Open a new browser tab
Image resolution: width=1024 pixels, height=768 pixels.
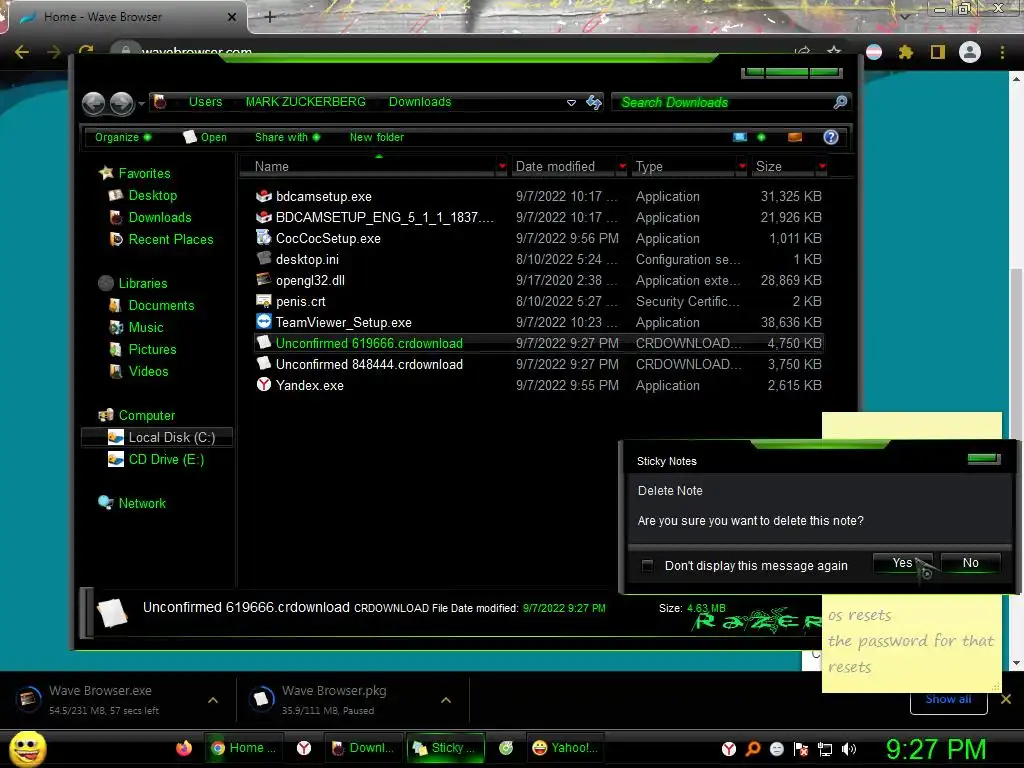(x=270, y=17)
